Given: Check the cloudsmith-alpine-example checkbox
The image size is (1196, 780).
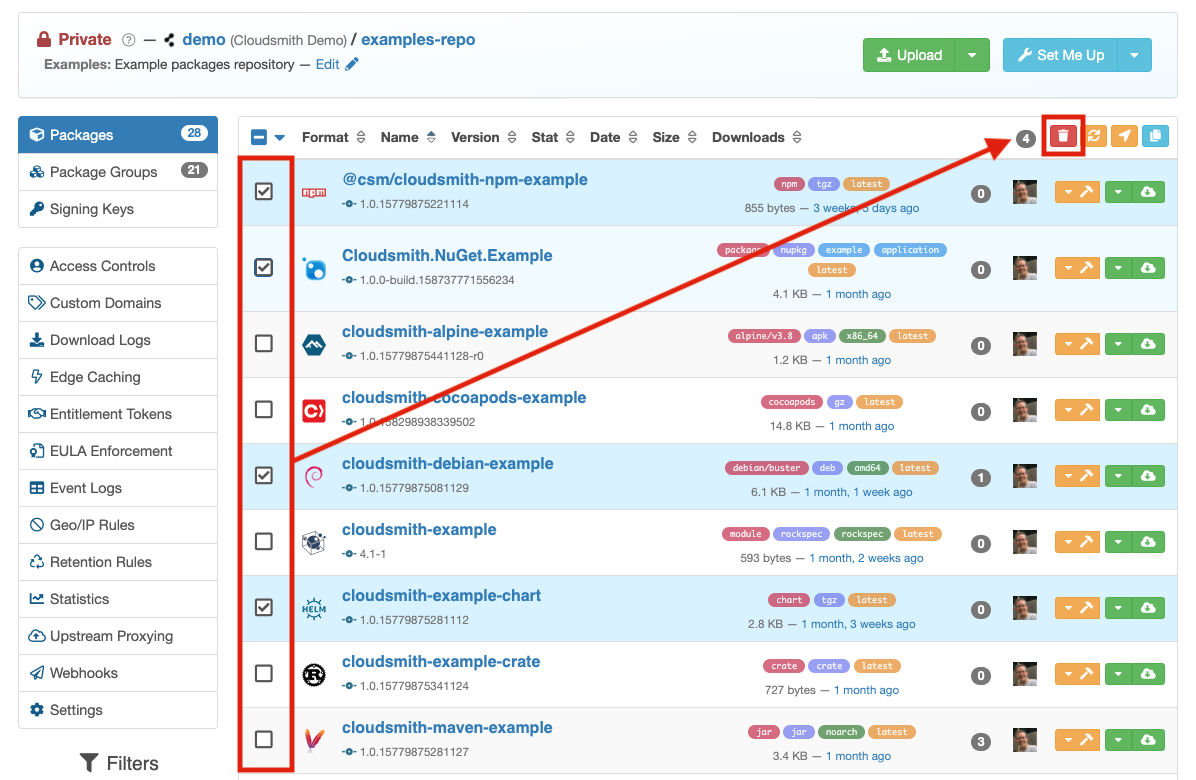Looking at the screenshot, I should [264, 344].
